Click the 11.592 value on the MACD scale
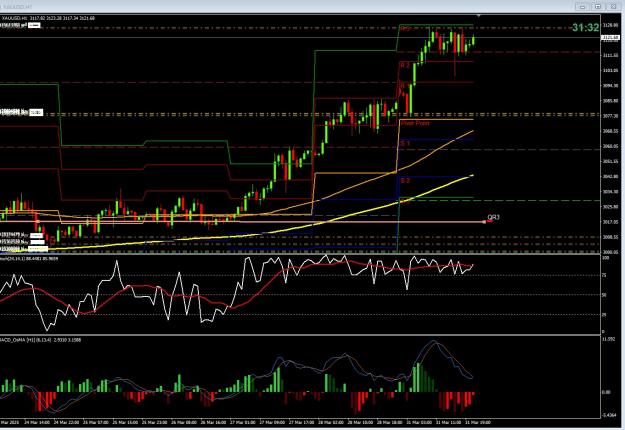 tap(608, 339)
